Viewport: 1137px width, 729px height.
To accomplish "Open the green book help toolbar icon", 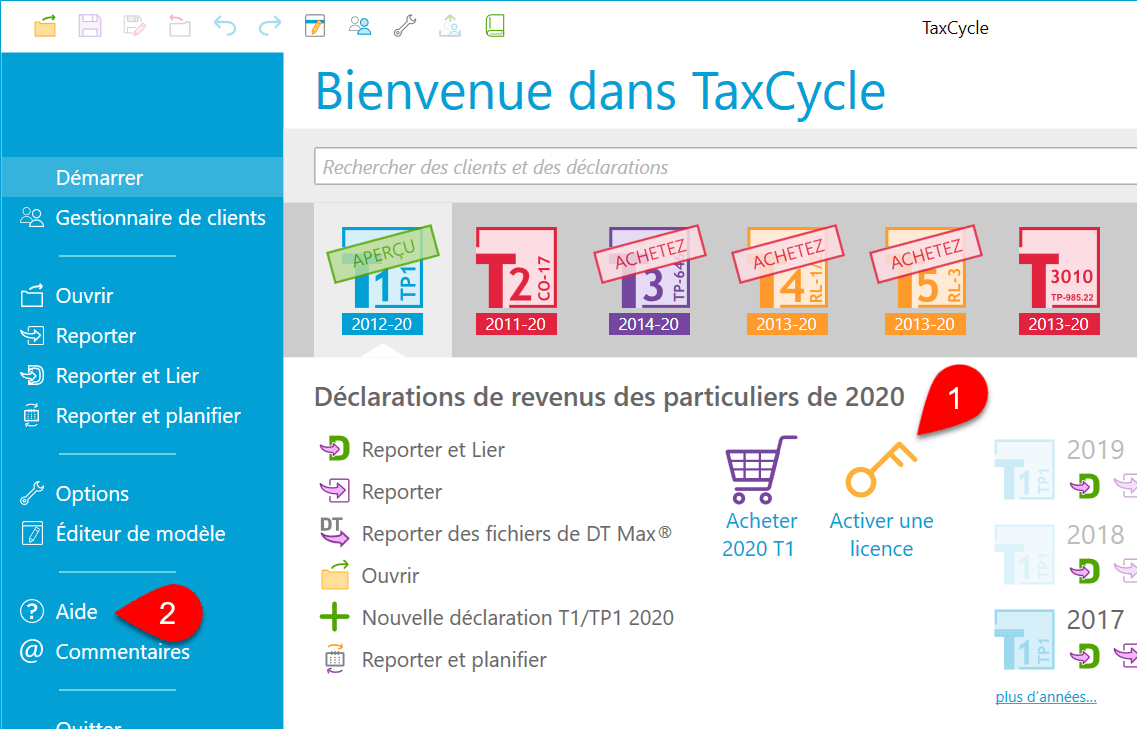I will pyautogui.click(x=495, y=26).
